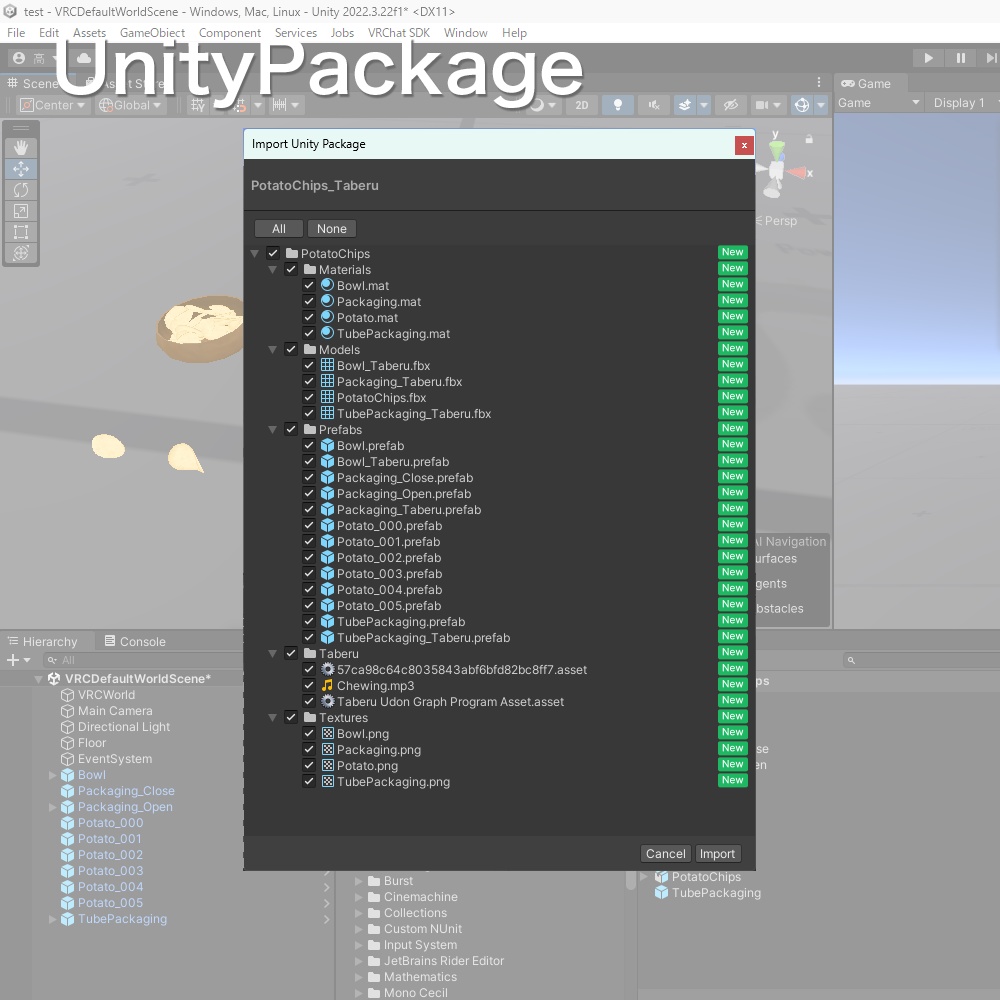
Task: Switch to the Game tab
Action: point(865,84)
